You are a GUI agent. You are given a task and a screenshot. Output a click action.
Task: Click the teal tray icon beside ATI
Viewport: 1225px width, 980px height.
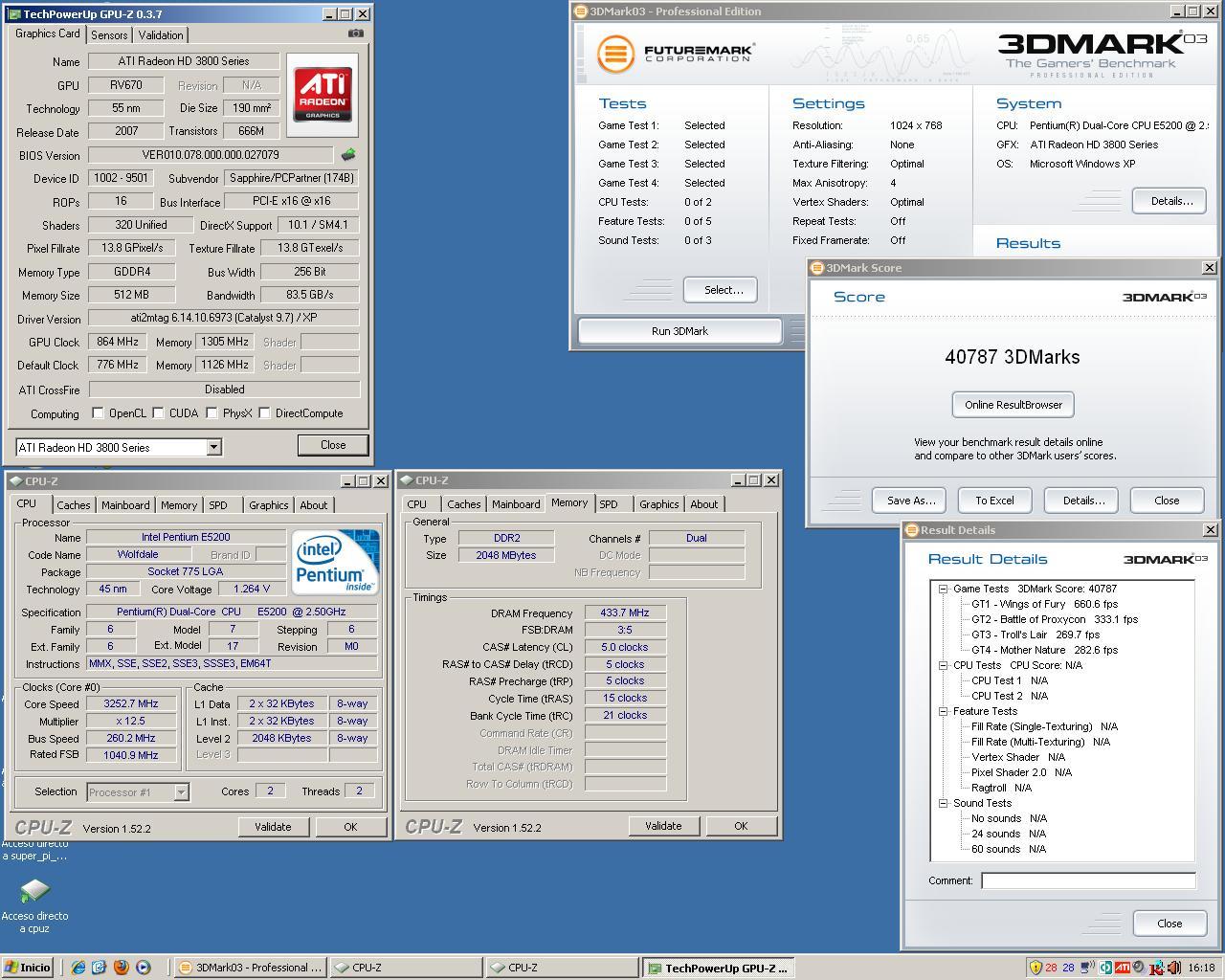coord(1105,968)
